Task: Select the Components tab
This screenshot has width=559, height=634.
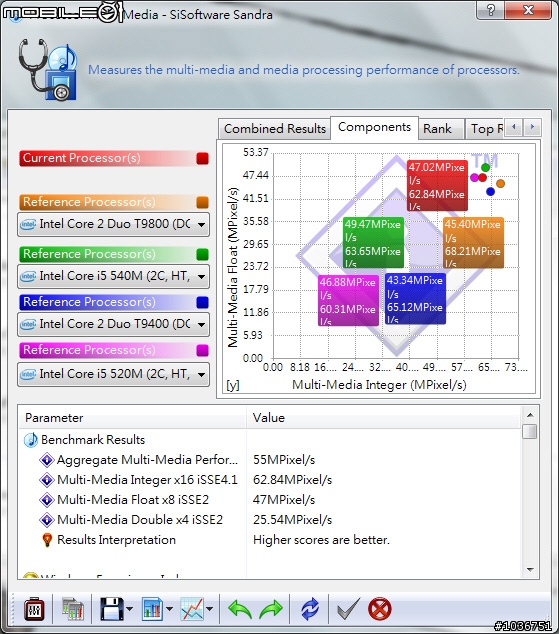Action: (374, 127)
